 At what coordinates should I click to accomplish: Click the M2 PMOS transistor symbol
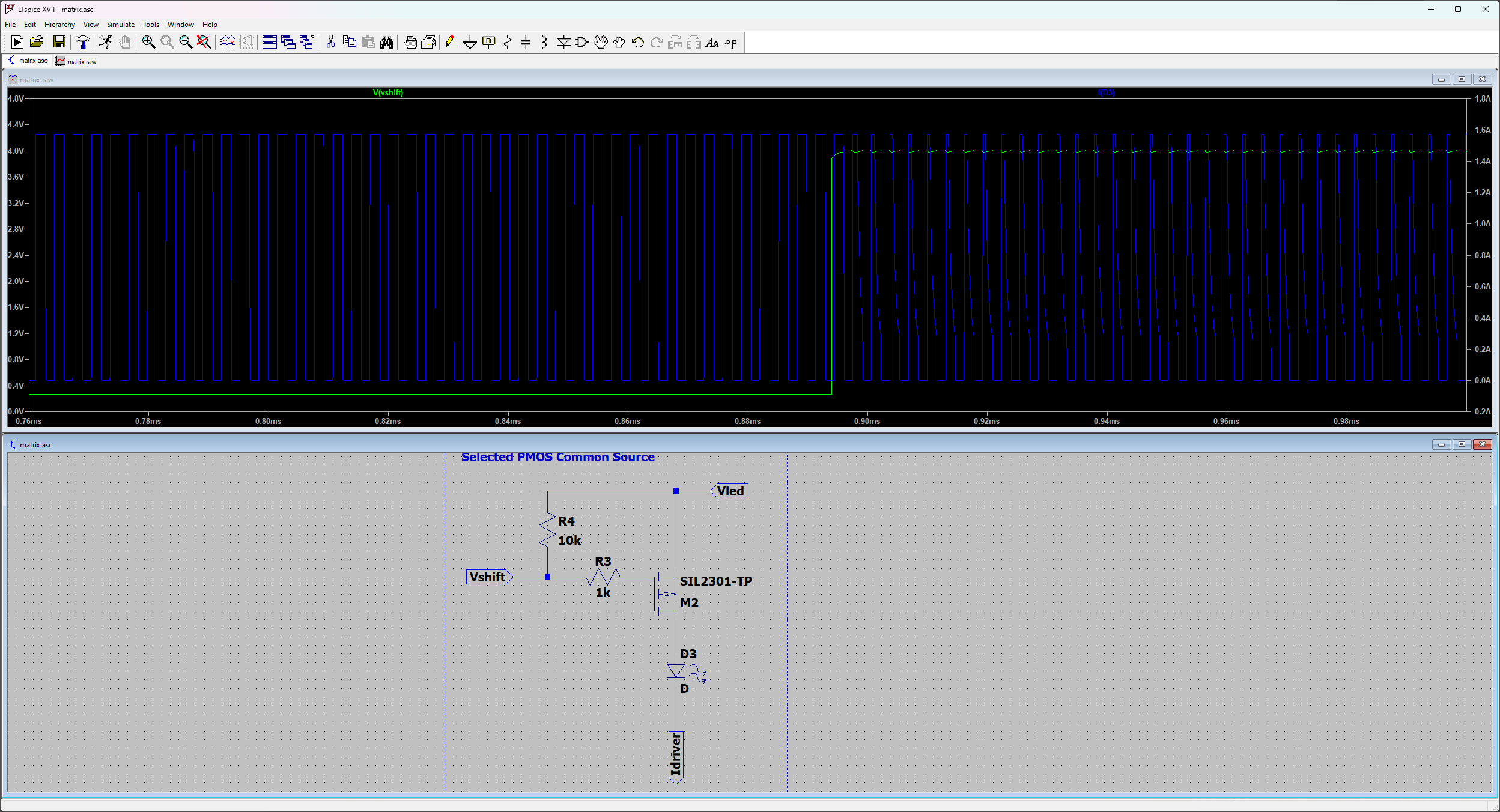[666, 594]
